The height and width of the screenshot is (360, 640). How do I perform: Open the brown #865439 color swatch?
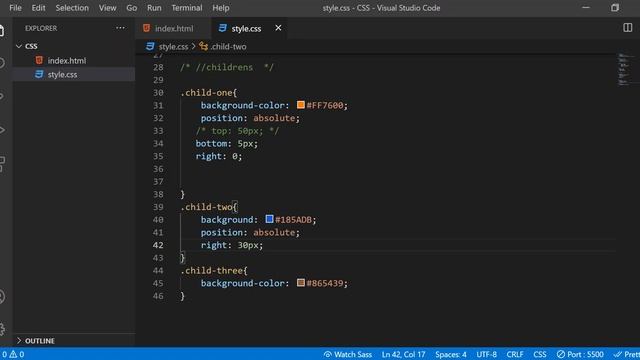click(x=301, y=283)
